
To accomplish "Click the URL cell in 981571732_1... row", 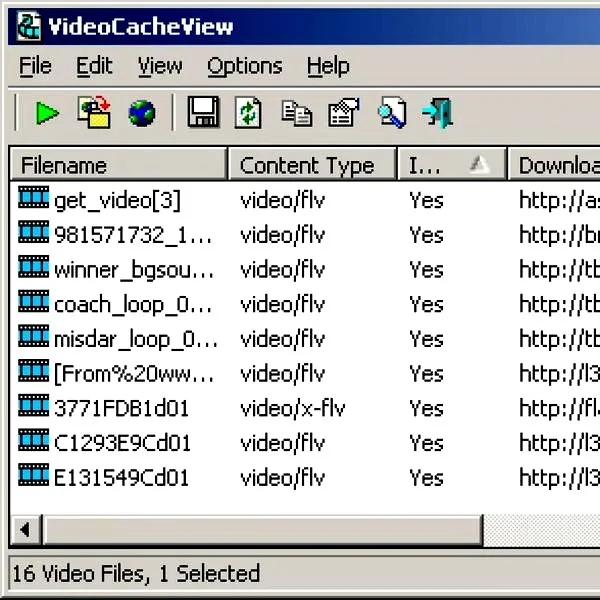I will 559,235.
